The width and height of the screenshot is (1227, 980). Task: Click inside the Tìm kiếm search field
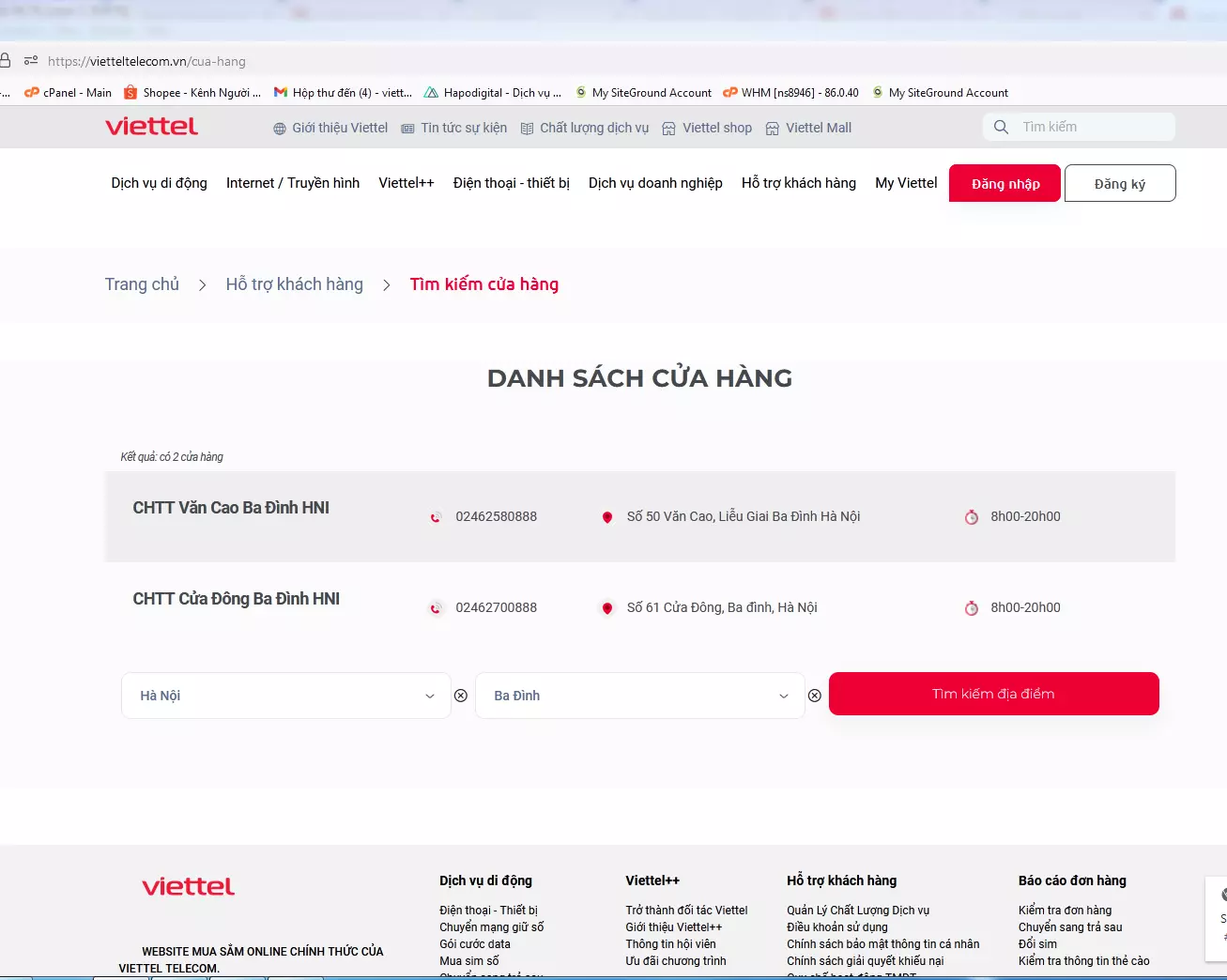point(1079,127)
